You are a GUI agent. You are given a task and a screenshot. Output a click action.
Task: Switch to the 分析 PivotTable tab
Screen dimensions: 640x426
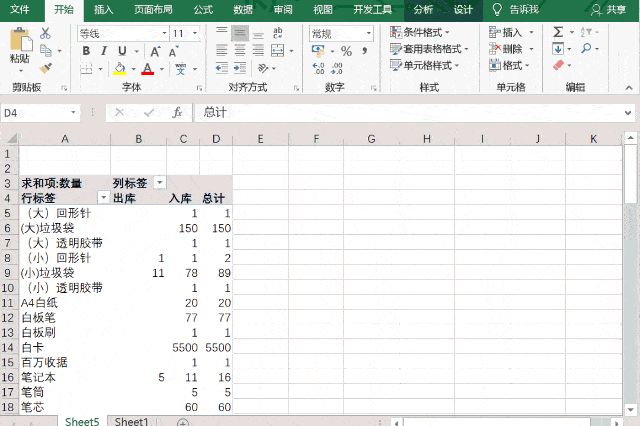coord(423,9)
